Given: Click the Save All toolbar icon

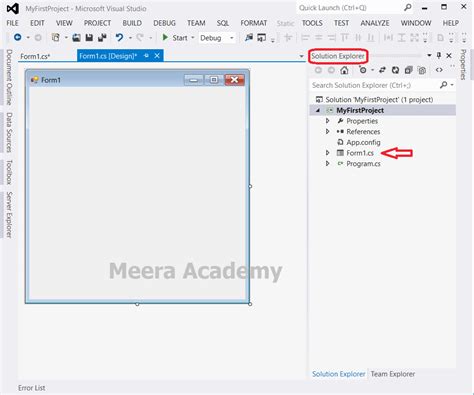Looking at the screenshot, I should 102,38.
